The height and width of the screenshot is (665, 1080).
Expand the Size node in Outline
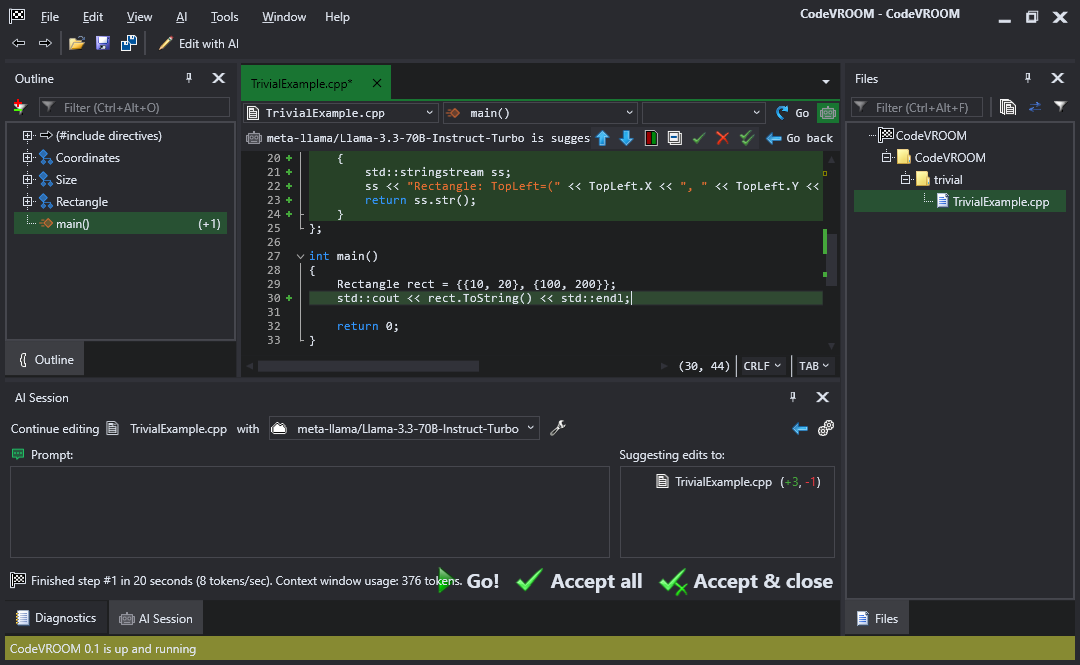coord(28,180)
